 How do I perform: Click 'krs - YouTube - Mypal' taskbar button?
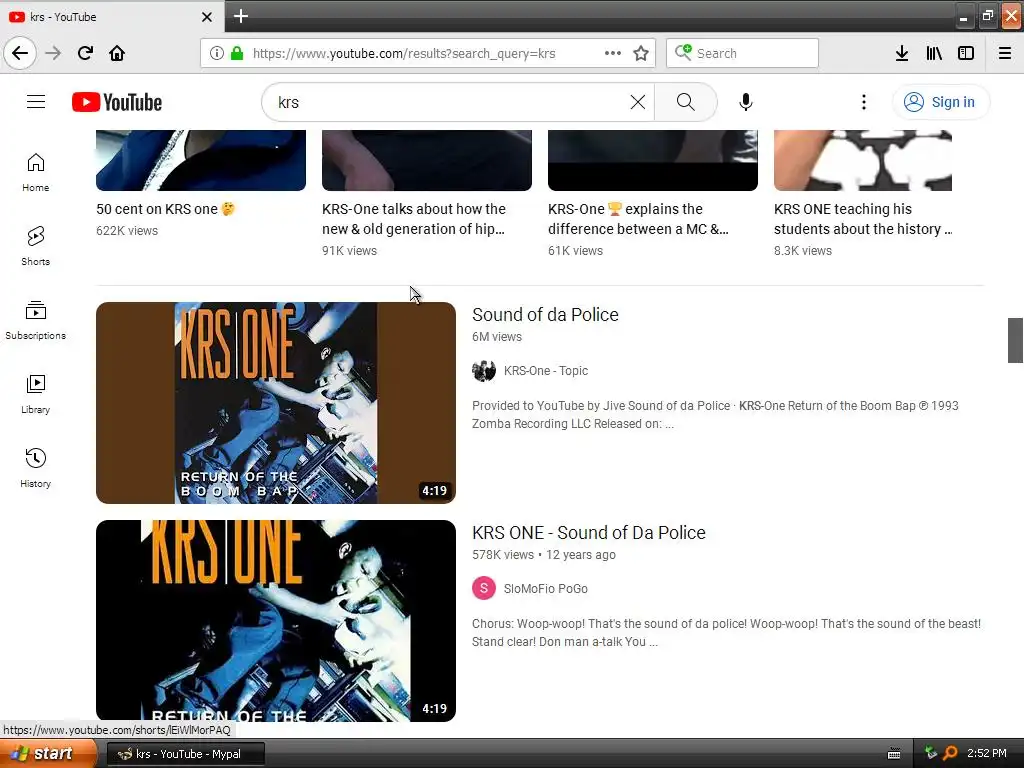pyautogui.click(x=185, y=754)
